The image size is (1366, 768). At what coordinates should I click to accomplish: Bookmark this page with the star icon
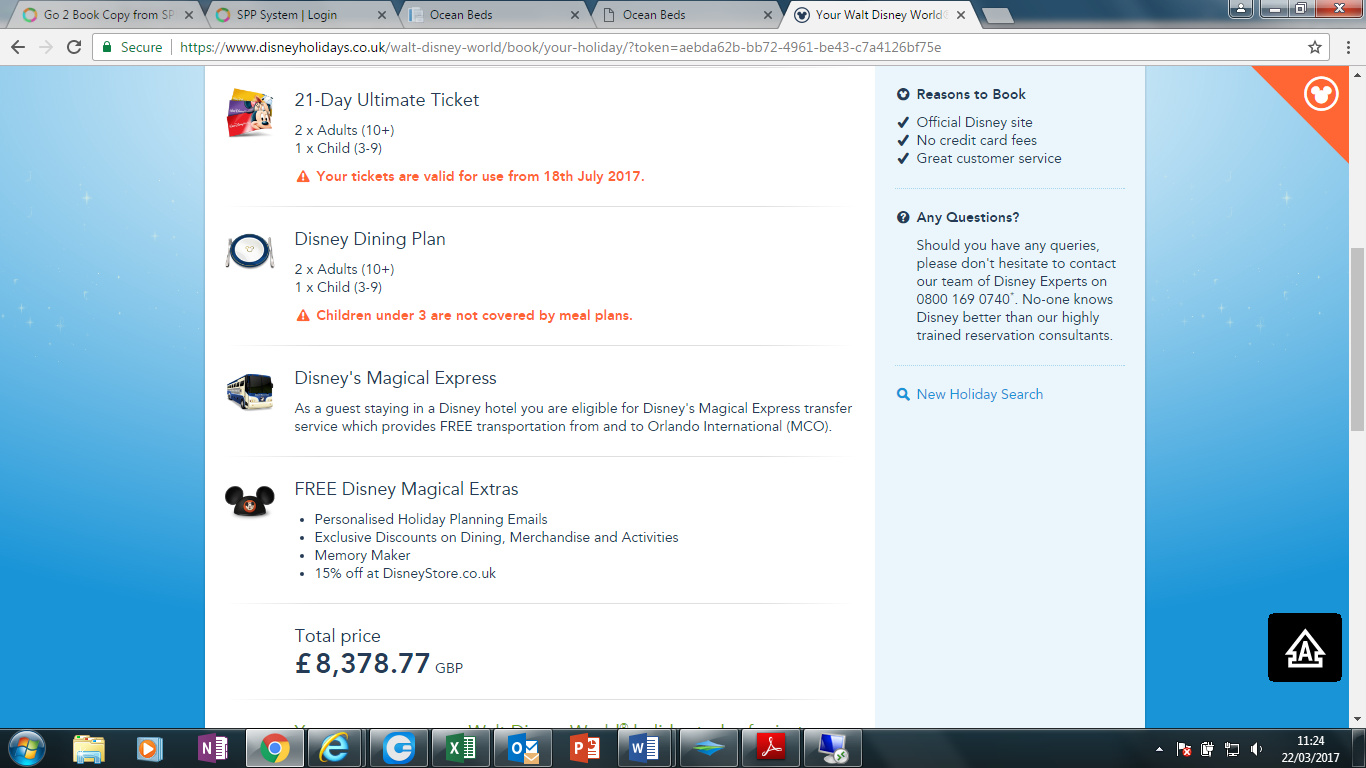point(1315,47)
